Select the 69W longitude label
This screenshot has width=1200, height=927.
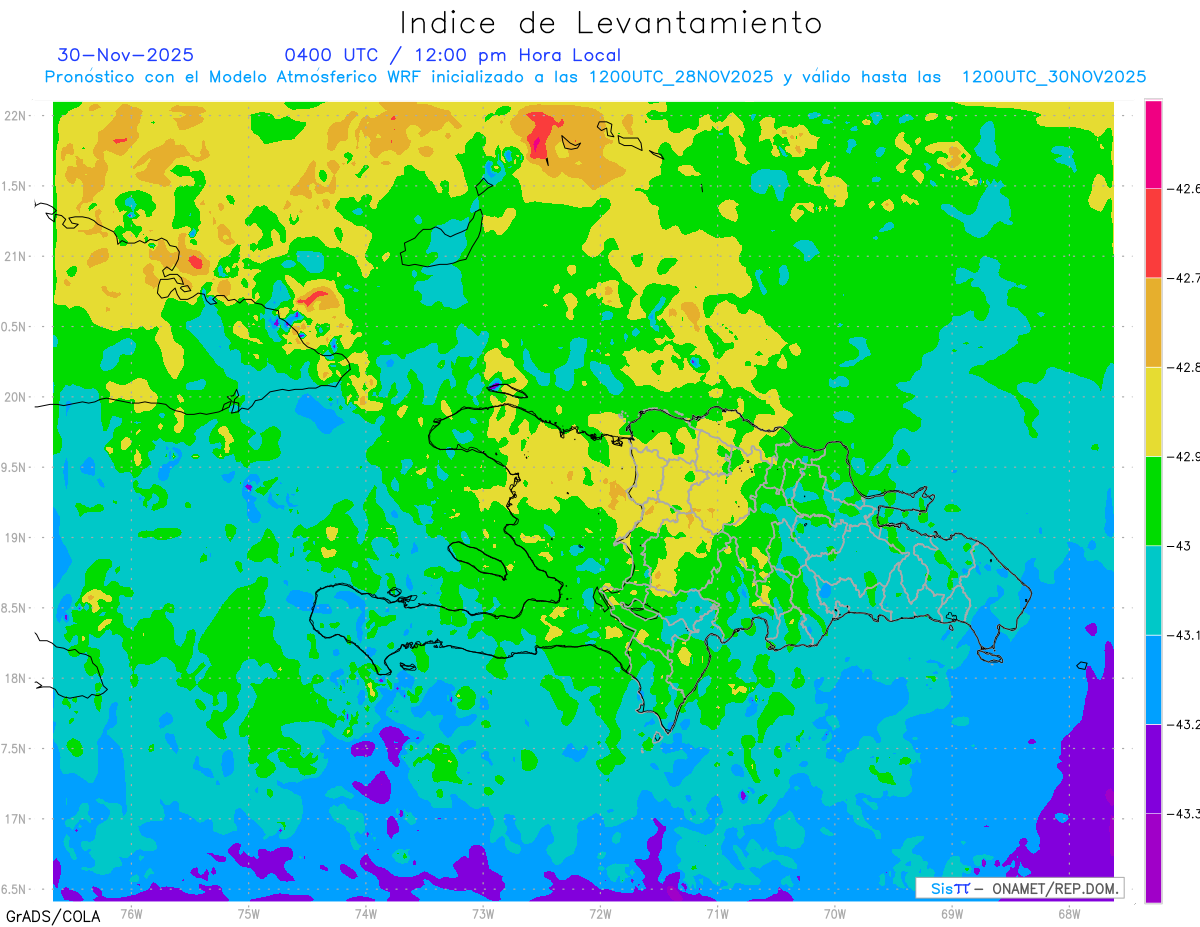(952, 912)
